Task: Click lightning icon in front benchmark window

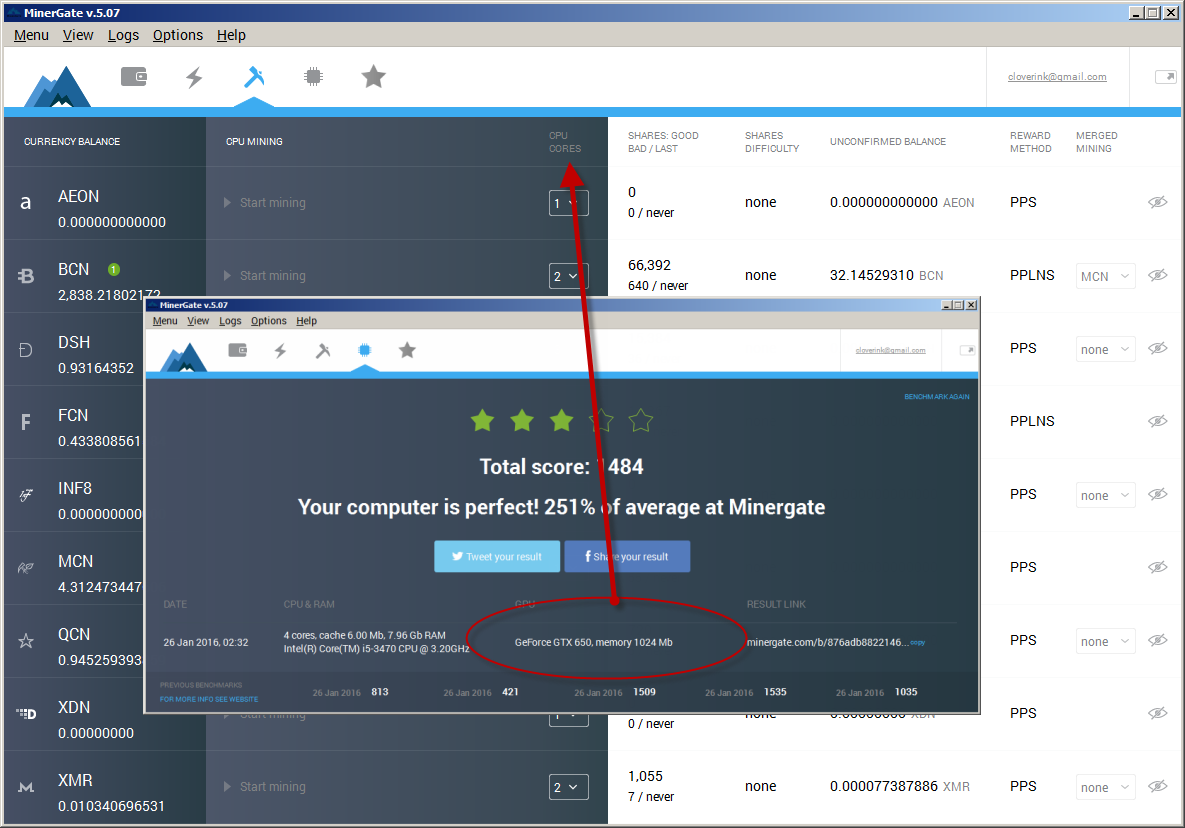Action: 280,351
